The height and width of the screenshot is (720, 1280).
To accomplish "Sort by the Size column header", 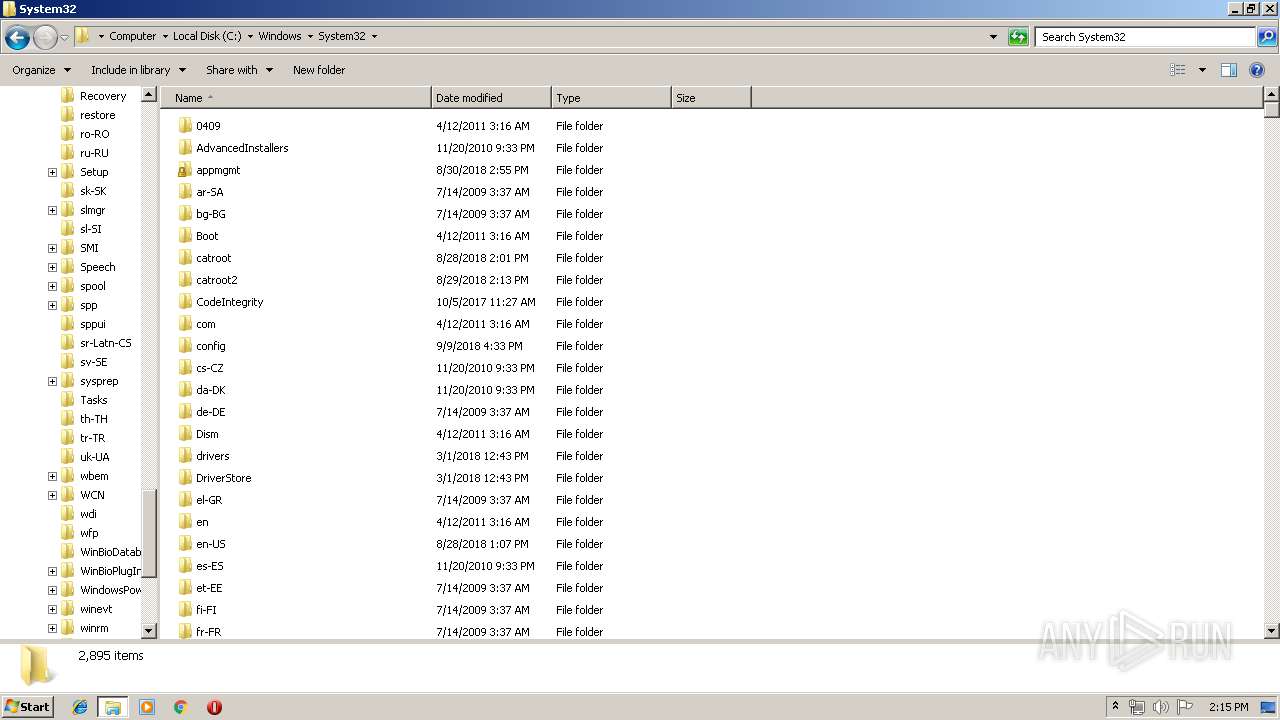I will 711,98.
